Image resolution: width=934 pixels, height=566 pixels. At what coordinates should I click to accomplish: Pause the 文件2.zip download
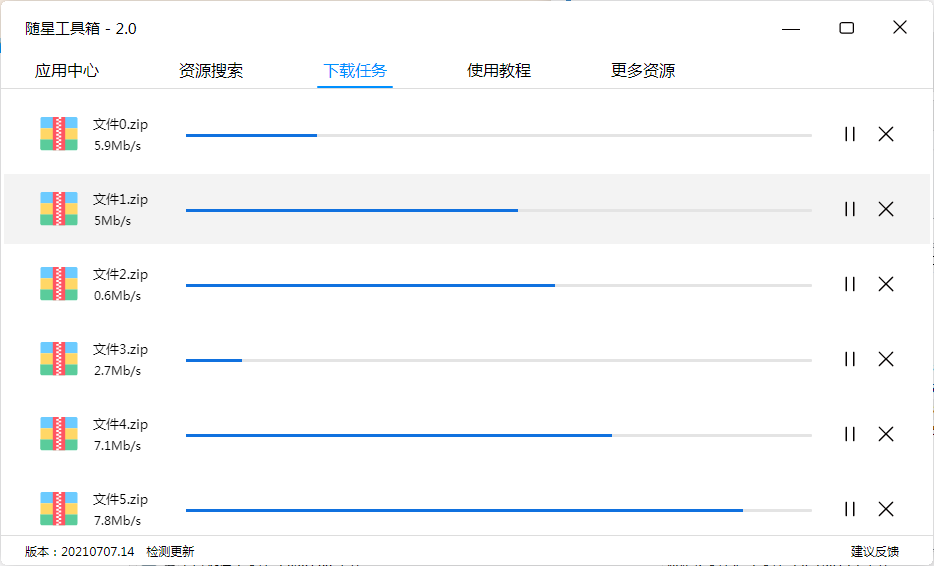click(850, 284)
